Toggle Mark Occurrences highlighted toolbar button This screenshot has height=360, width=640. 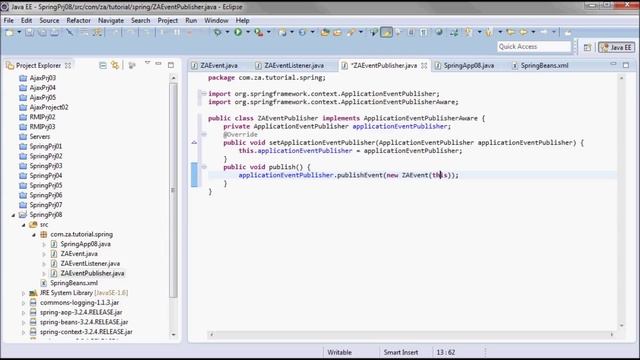pos(386,32)
